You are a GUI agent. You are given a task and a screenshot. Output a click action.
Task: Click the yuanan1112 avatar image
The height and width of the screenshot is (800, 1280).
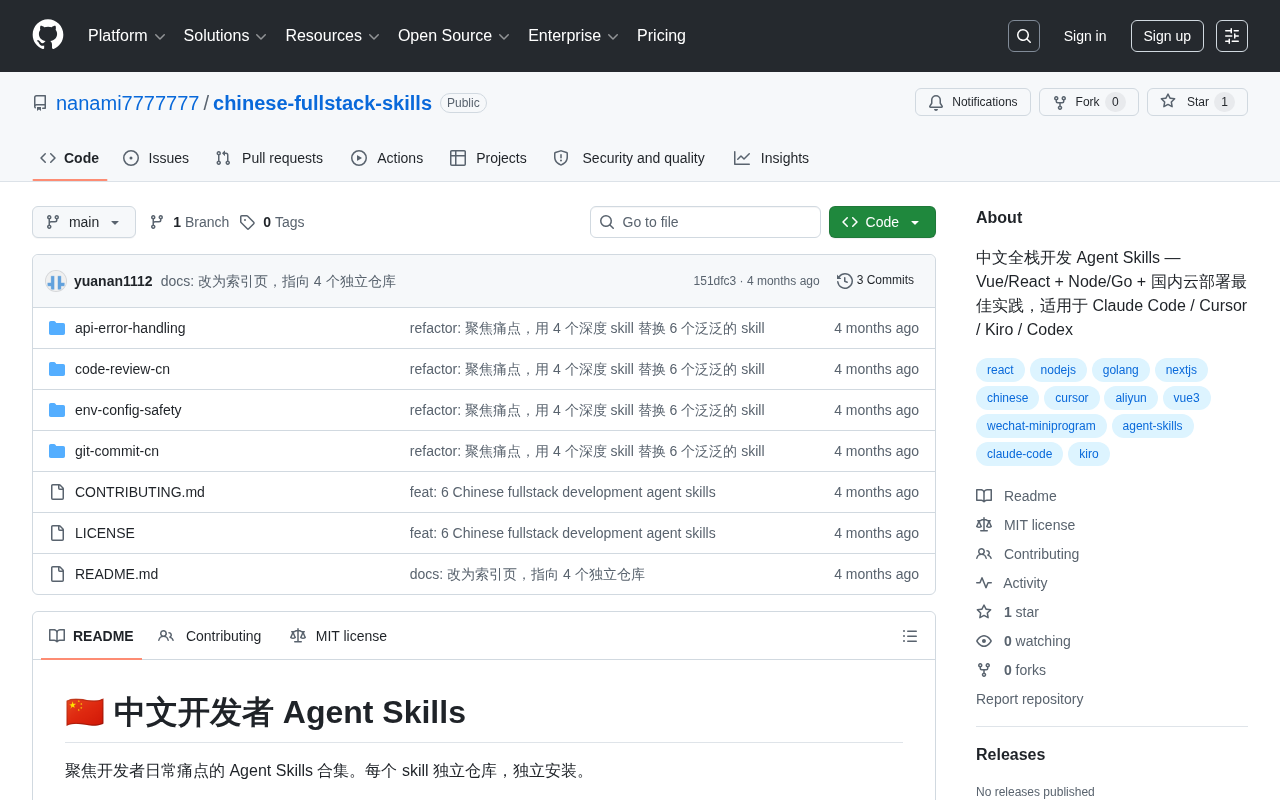click(56, 281)
